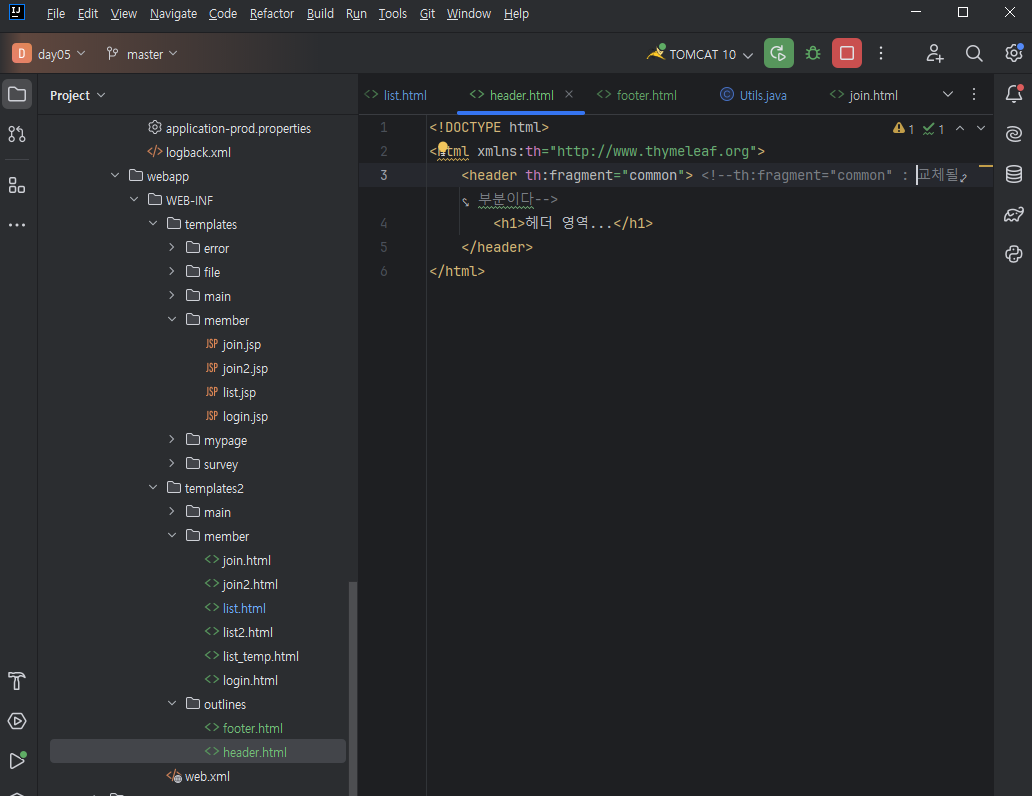
Task: Expand the mypage folder
Action: coord(172,439)
